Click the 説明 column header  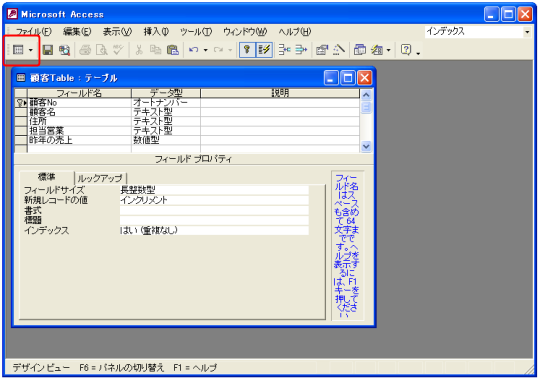click(x=280, y=93)
